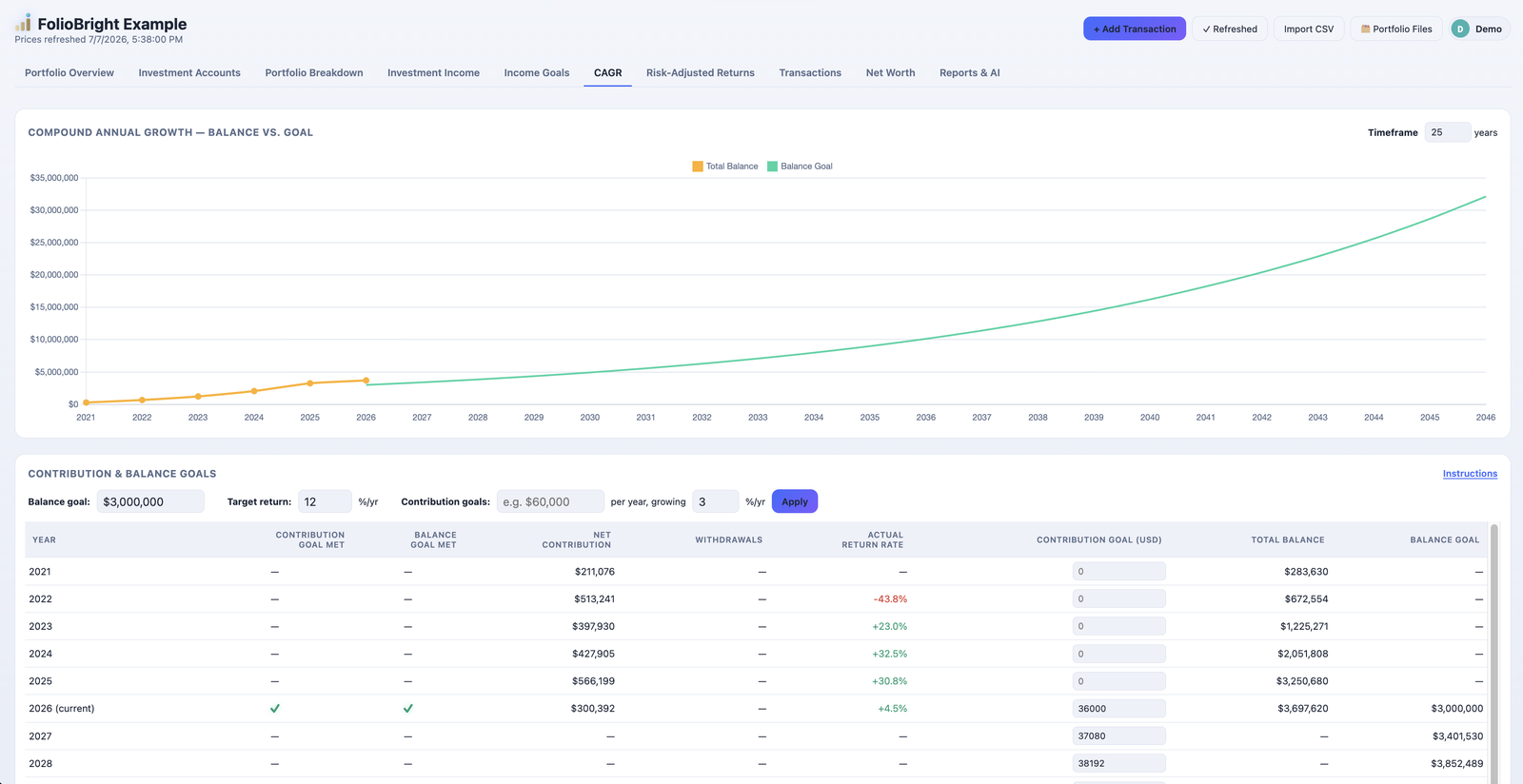Viewport: 1523px width, 784px height.
Task: Edit the contribution growth rate field
Action: (716, 501)
